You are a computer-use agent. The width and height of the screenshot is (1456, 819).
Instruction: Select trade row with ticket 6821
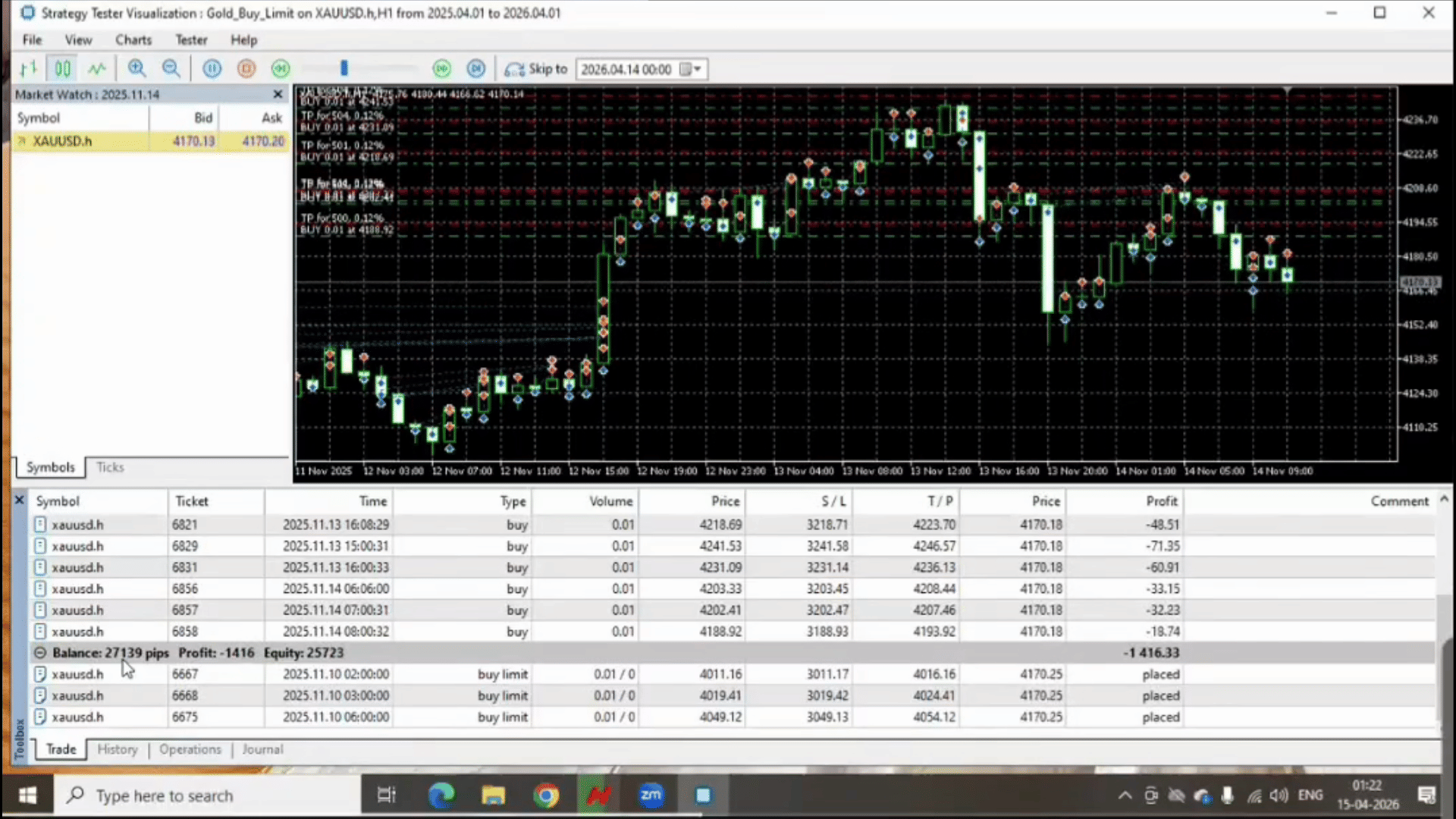[732, 525]
